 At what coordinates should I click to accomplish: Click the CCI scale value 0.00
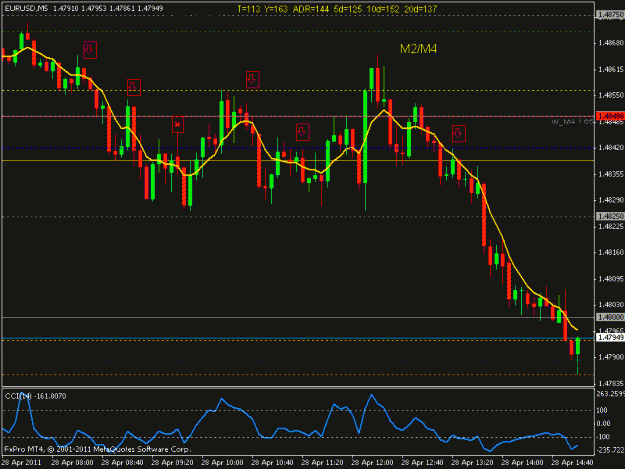(604, 423)
